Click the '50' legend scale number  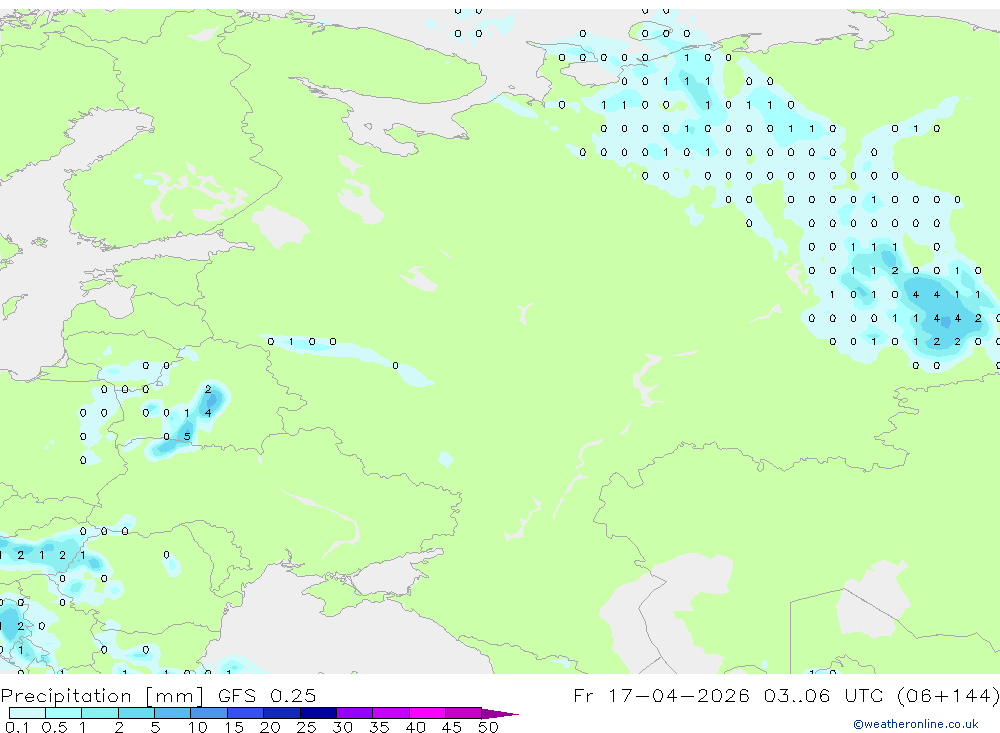coord(488,727)
